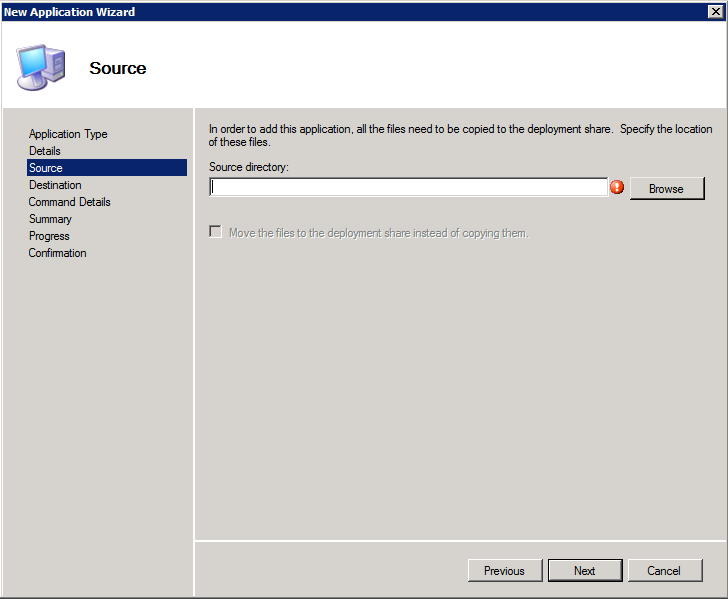Click the 'Source directory:' label
This screenshot has width=728, height=599.
(249, 167)
